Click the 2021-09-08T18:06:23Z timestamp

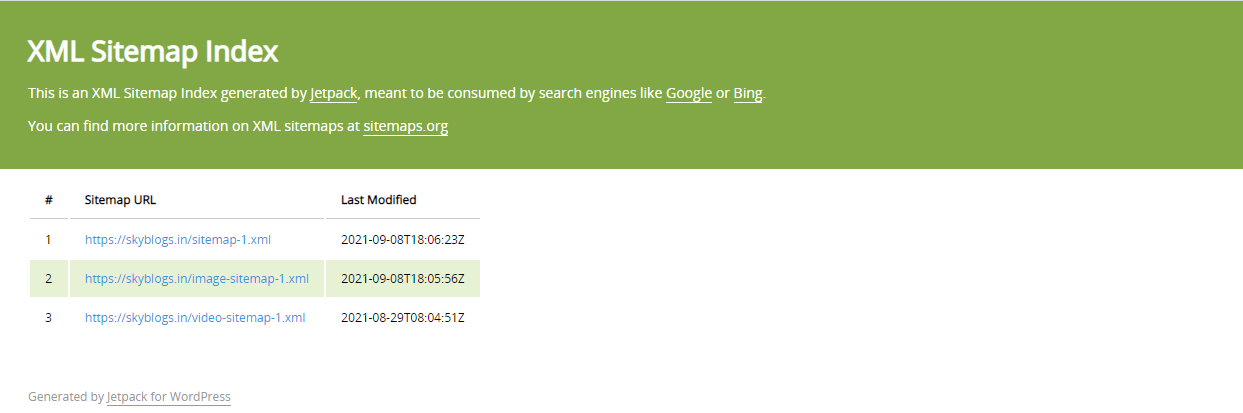tap(403, 240)
